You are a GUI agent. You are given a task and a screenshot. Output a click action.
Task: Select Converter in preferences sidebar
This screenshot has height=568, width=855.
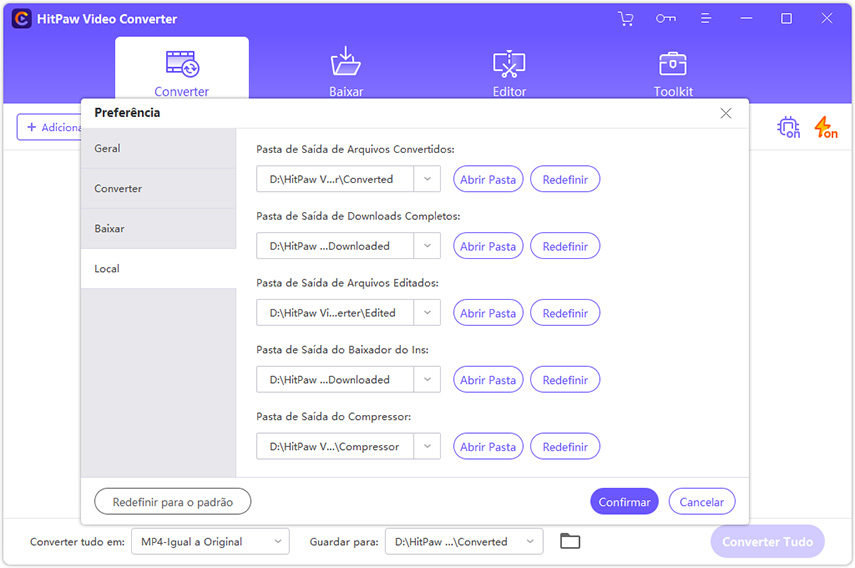point(158,189)
